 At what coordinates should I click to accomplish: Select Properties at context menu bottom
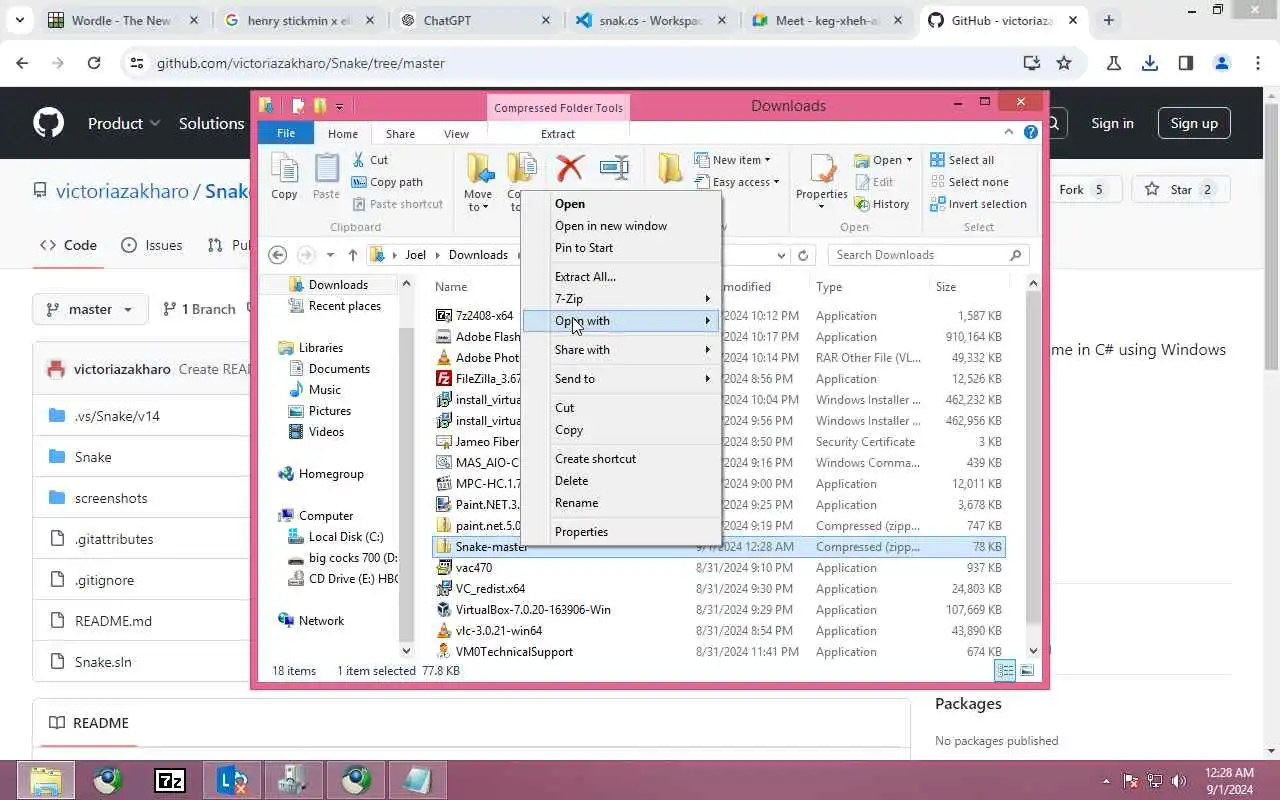(621, 532)
